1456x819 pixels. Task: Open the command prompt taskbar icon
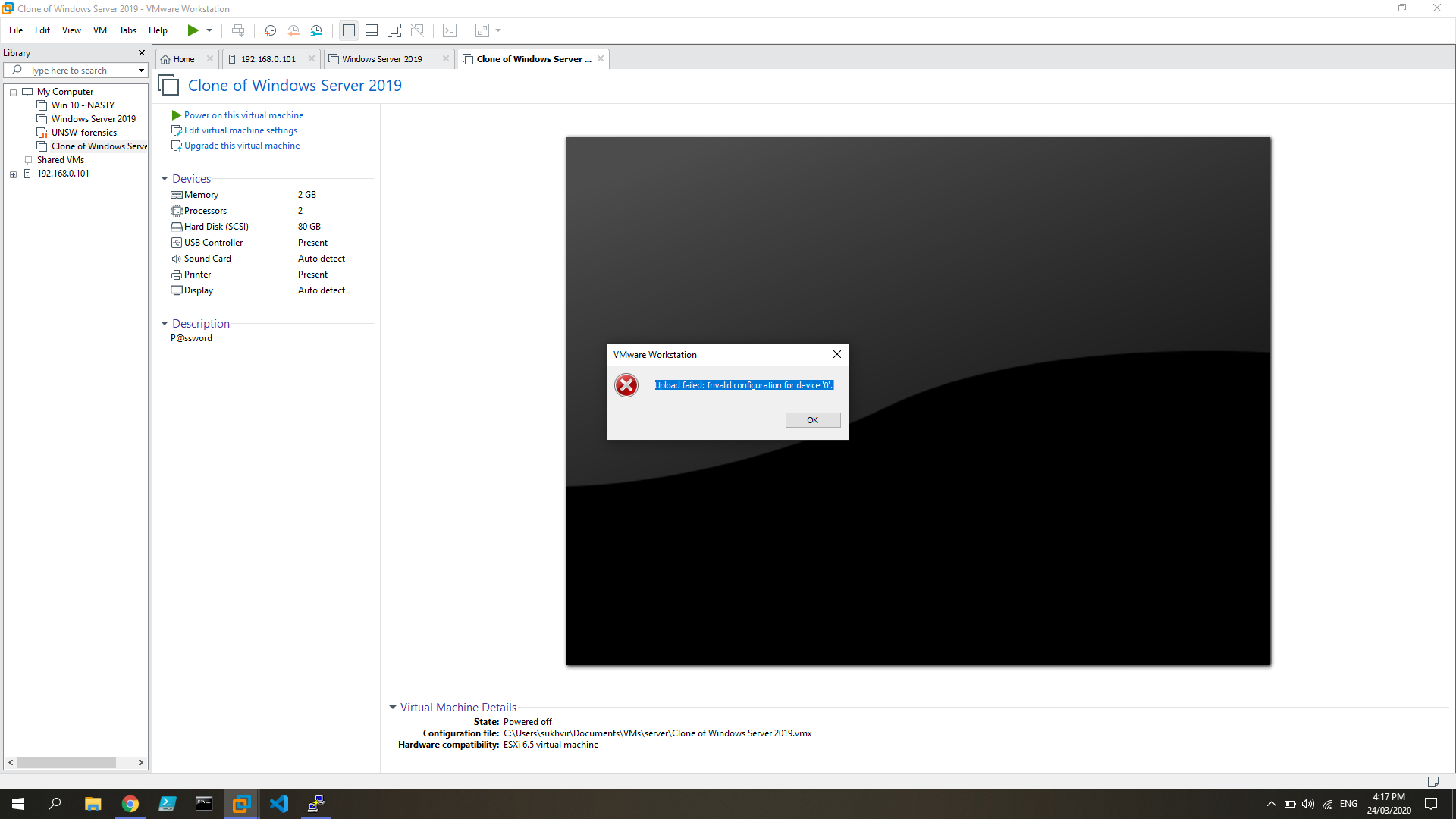tap(204, 804)
